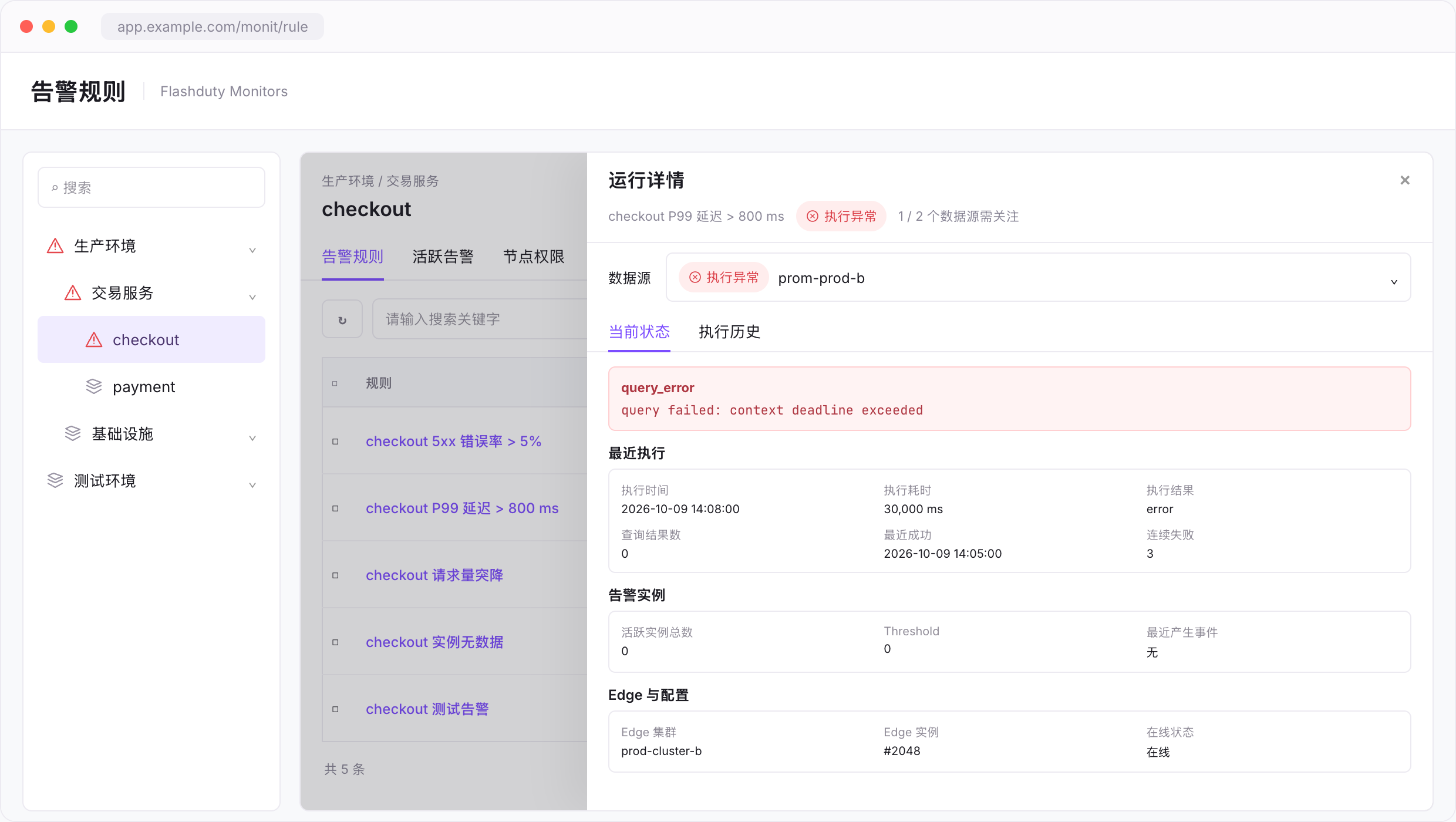Check the box for checkout 请求量突降

[335, 575]
